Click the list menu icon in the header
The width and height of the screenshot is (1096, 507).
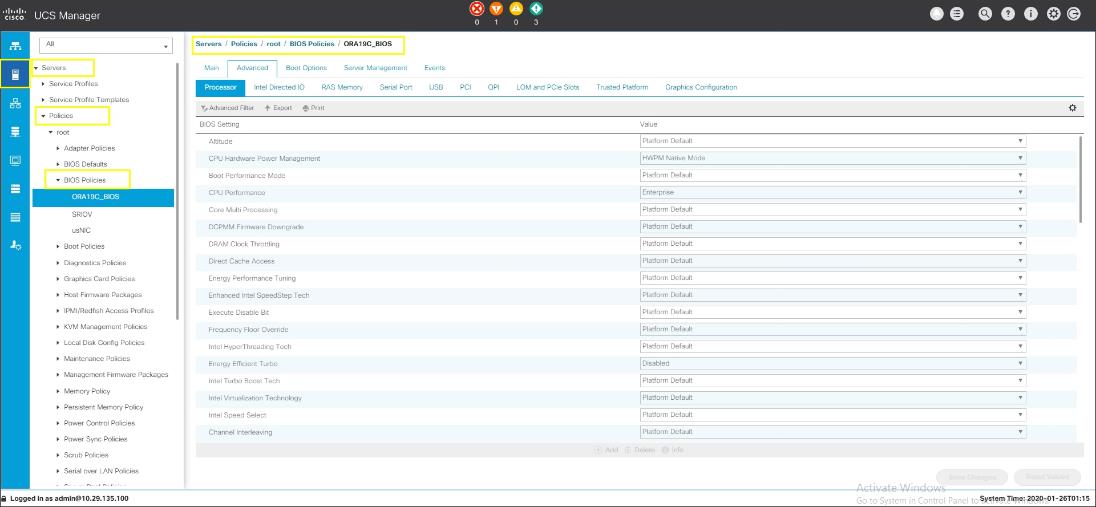(x=958, y=14)
